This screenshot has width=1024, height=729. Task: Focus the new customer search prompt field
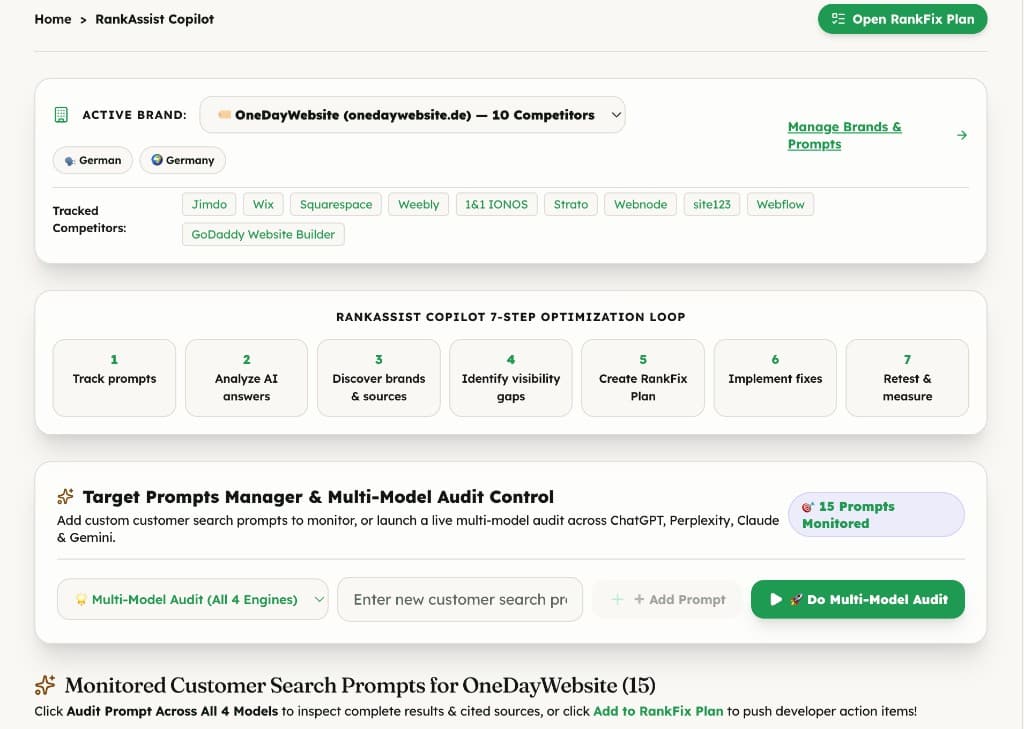460,599
